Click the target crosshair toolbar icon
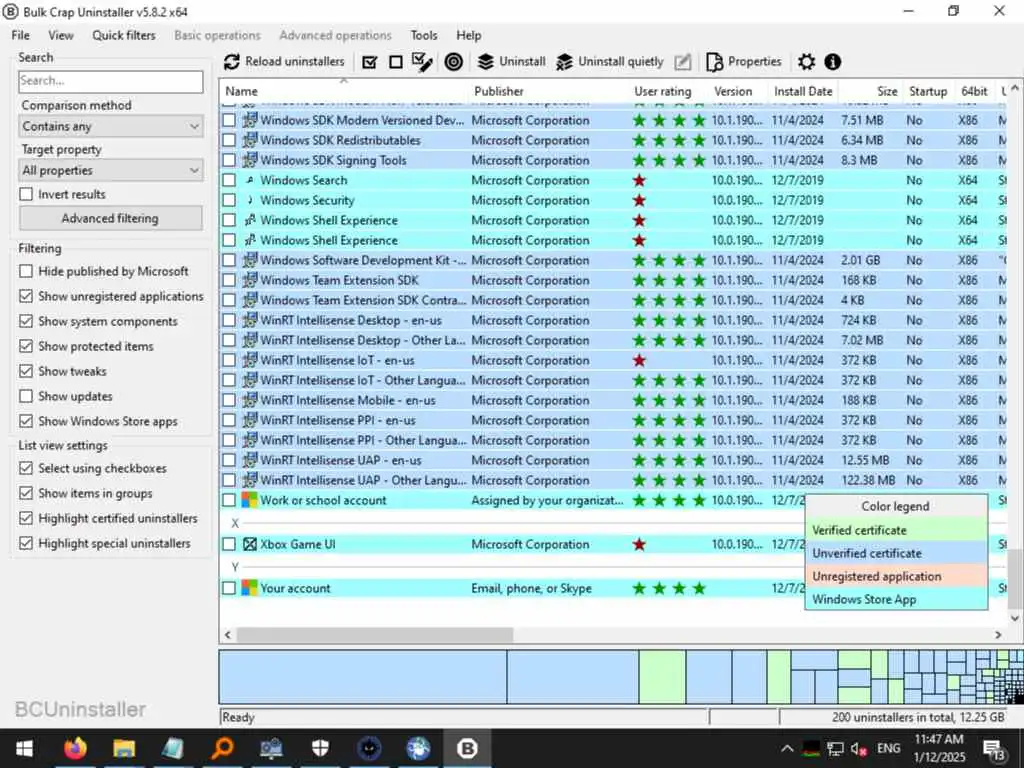 (x=453, y=62)
